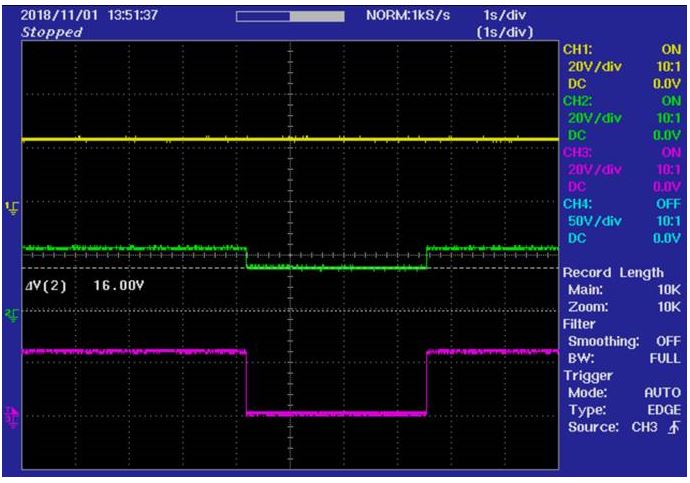Click the parenthesized (1s/div) zoom timebase
This screenshot has width=690, height=483.
pyautogui.click(x=504, y=32)
